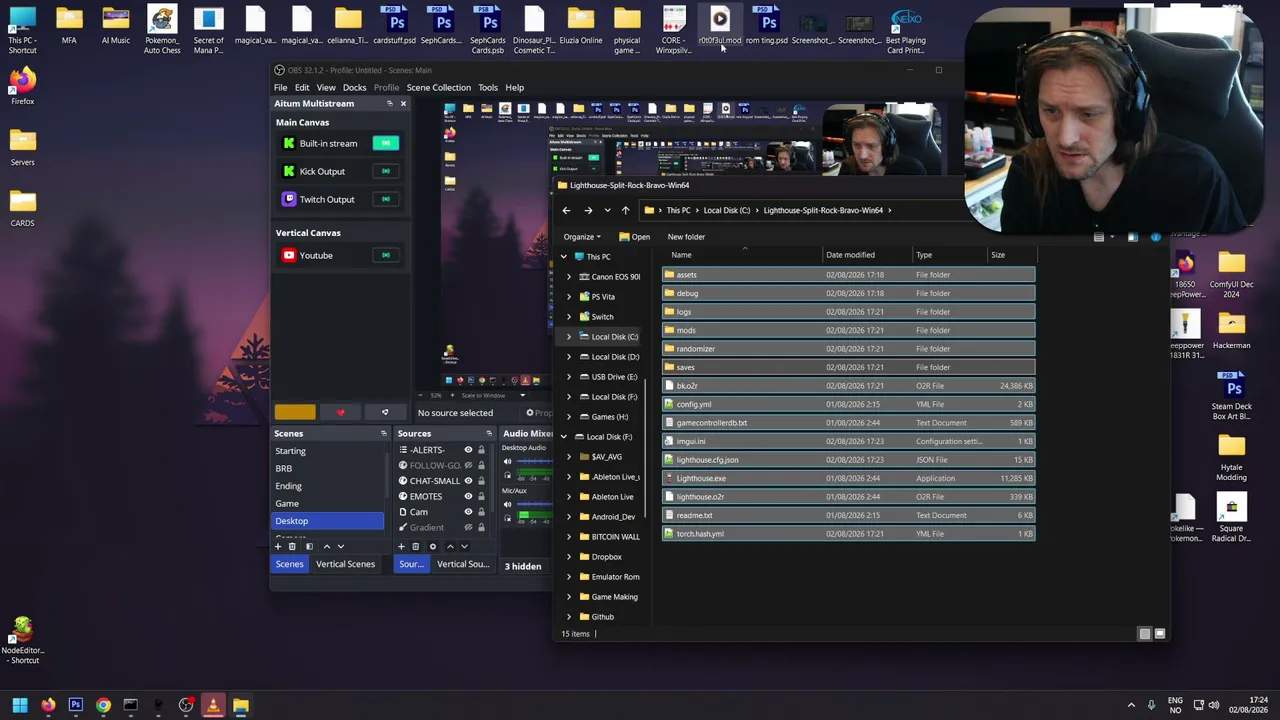Expand USB Drive (E:) tree node
This screenshot has height=720, width=1280.
569,376
